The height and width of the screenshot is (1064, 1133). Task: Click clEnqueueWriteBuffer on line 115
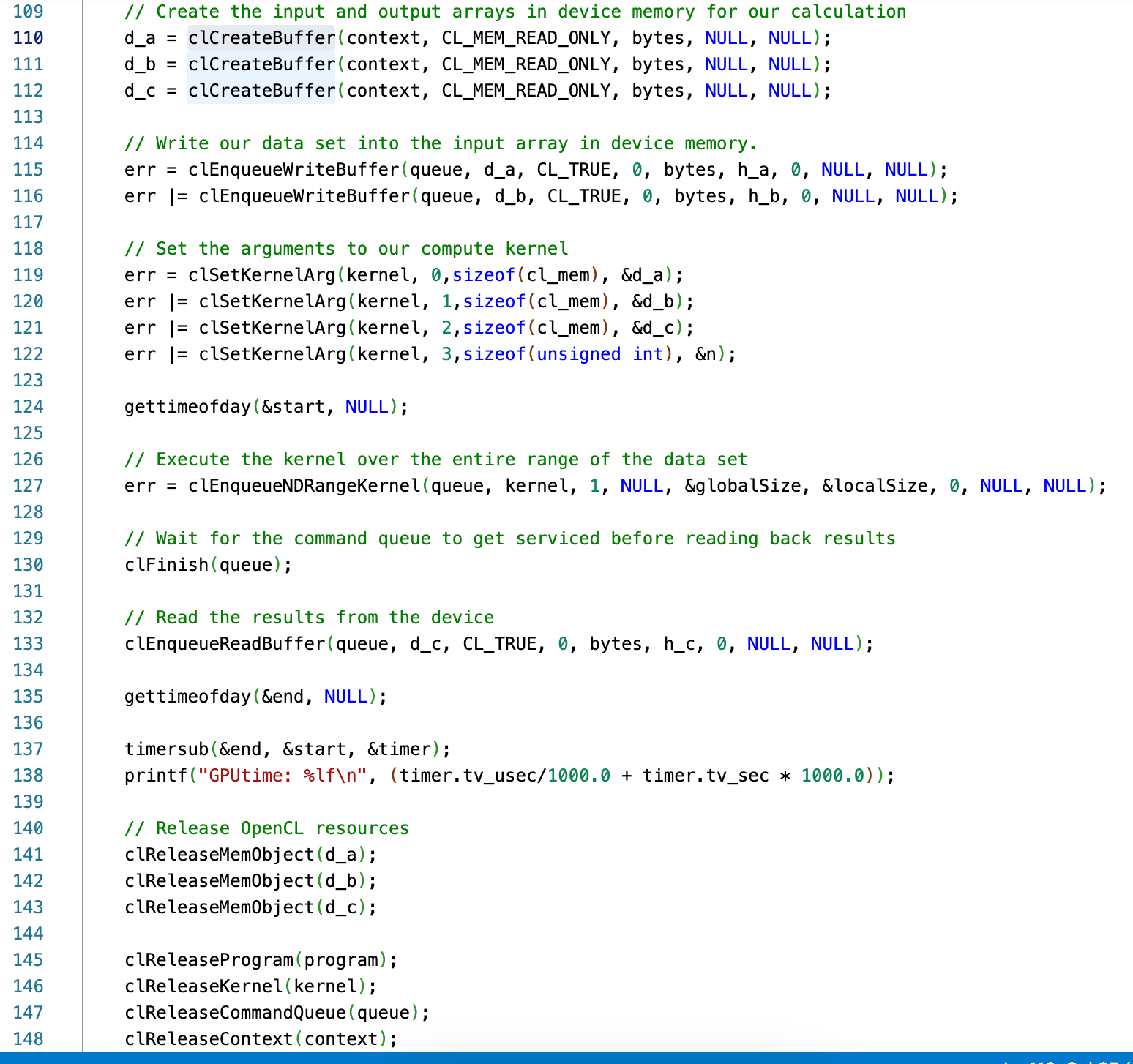(x=293, y=170)
